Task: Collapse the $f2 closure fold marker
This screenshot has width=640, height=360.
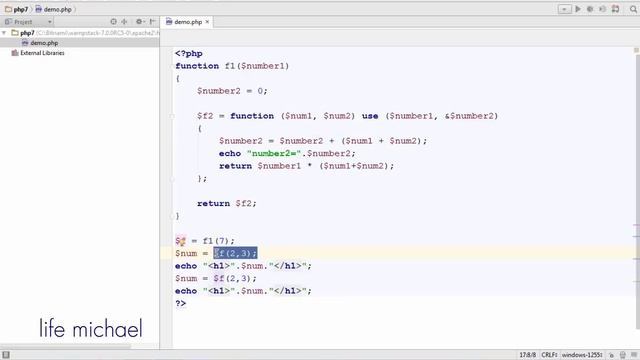Action: pyautogui.click(x=172, y=116)
